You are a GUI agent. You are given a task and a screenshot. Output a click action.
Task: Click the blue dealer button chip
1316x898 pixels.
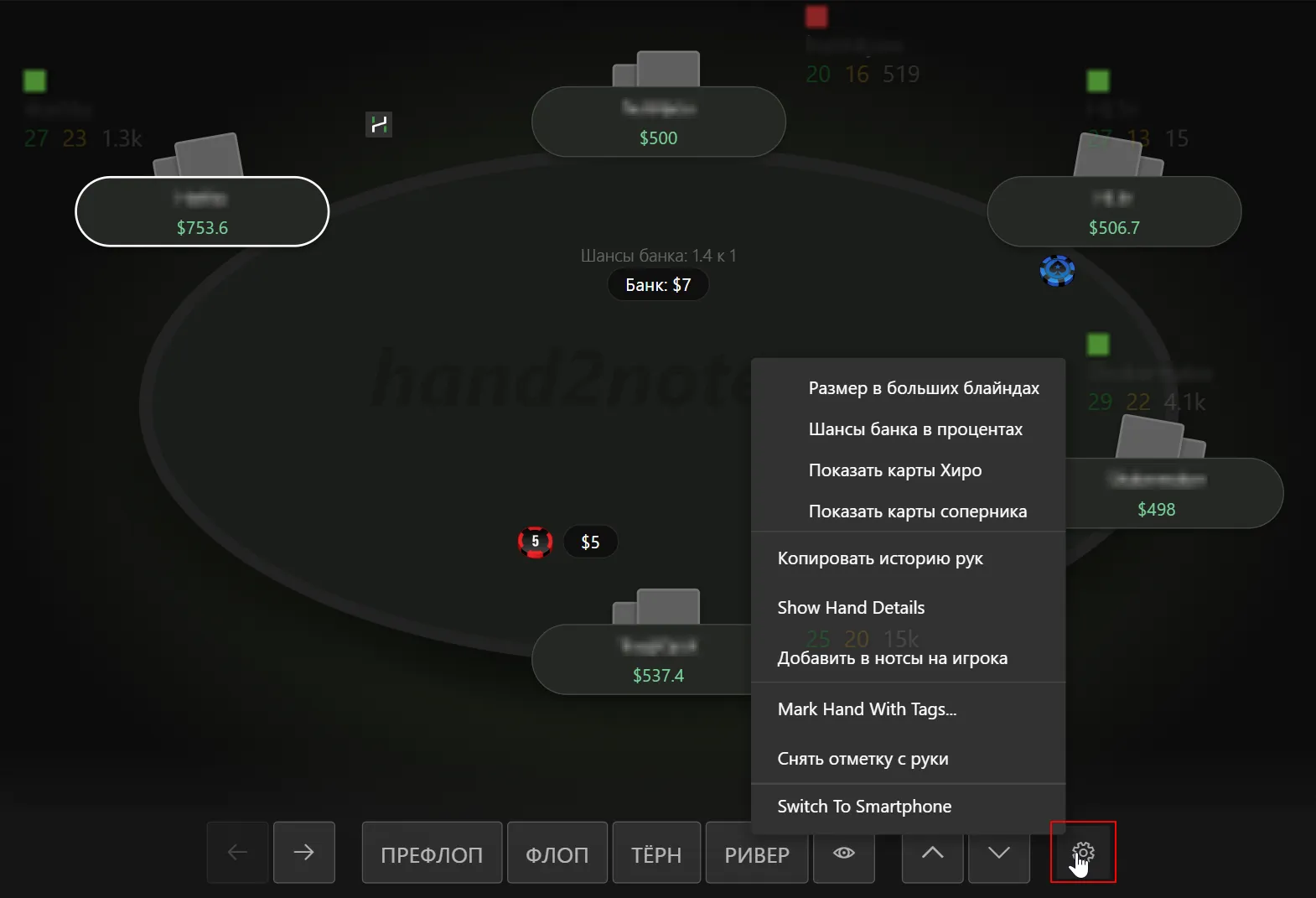(x=1057, y=271)
